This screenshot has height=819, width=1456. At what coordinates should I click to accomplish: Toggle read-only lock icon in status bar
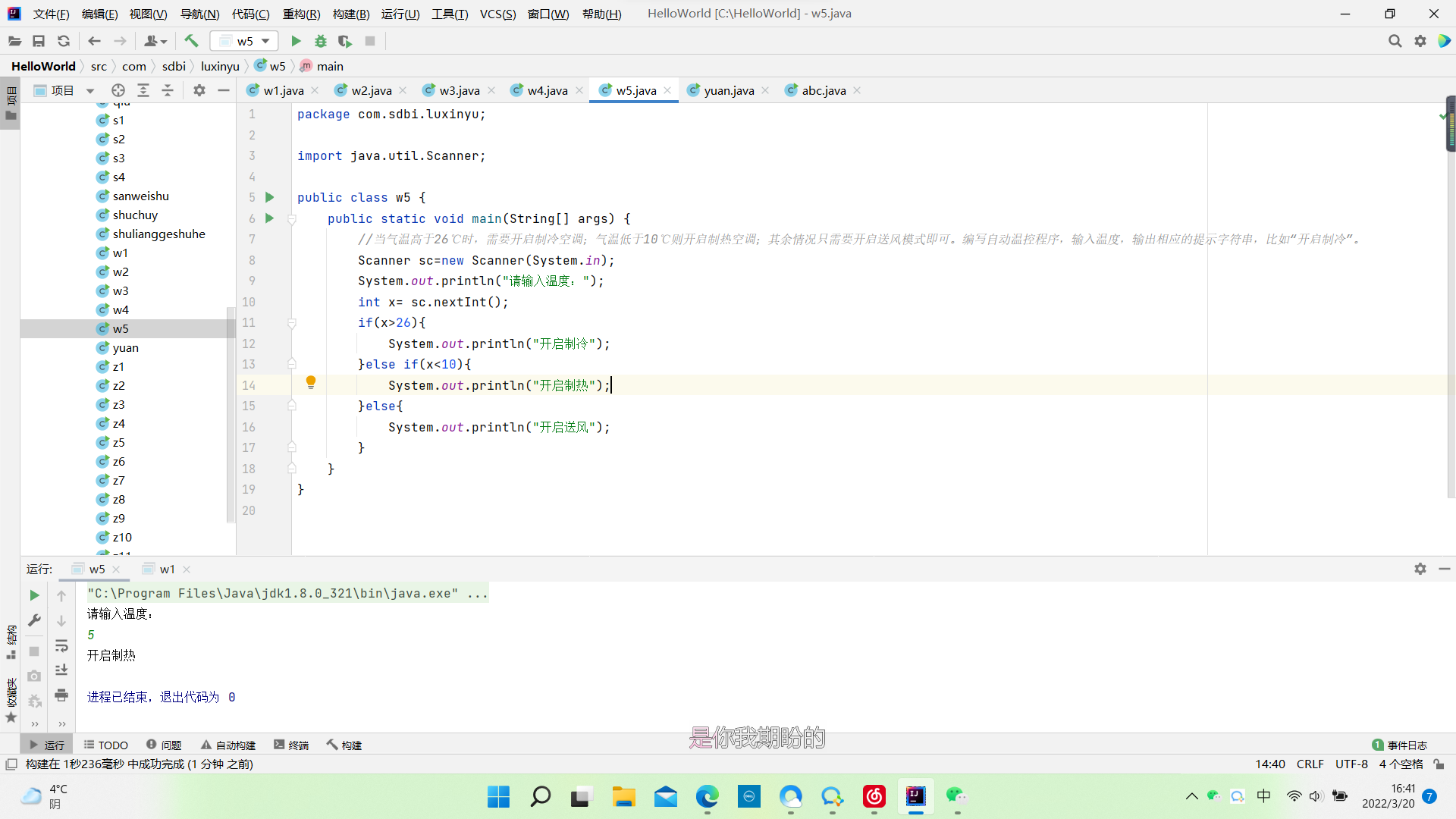[1439, 764]
